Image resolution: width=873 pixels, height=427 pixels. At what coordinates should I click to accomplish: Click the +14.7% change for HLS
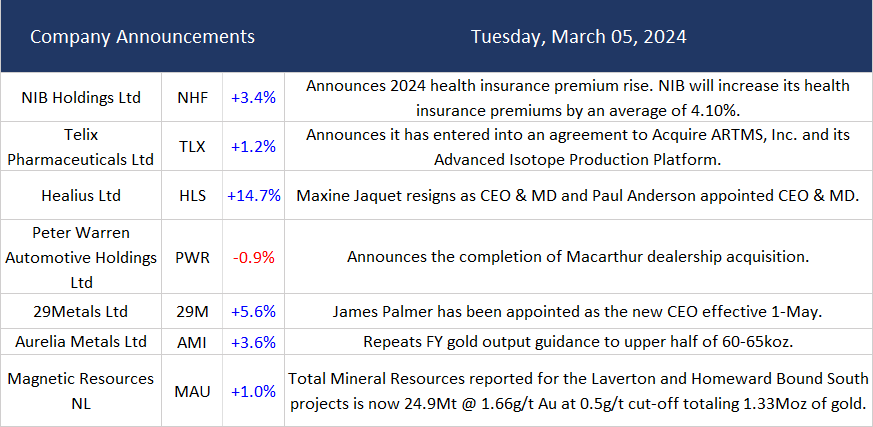coord(253,196)
